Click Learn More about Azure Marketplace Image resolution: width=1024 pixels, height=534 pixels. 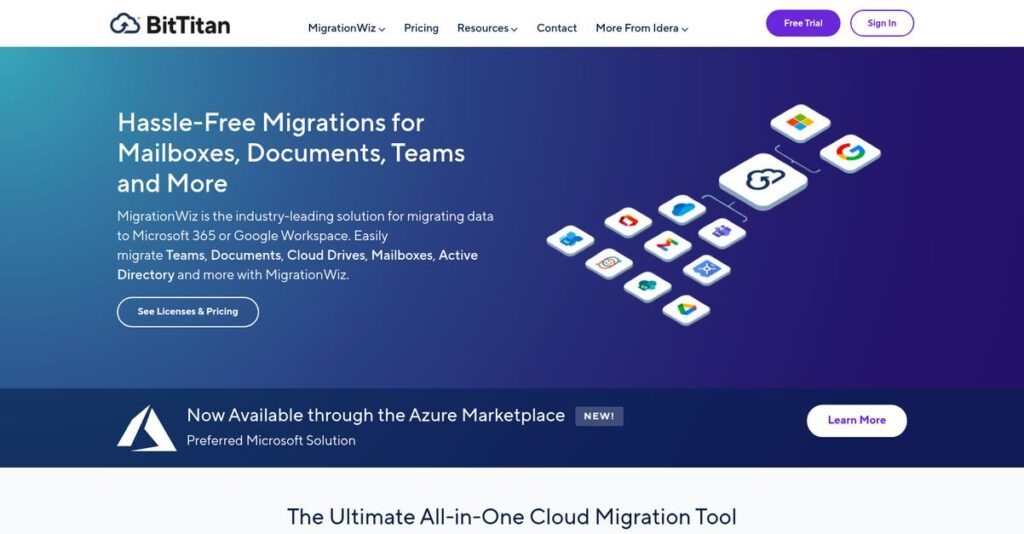[x=857, y=420]
